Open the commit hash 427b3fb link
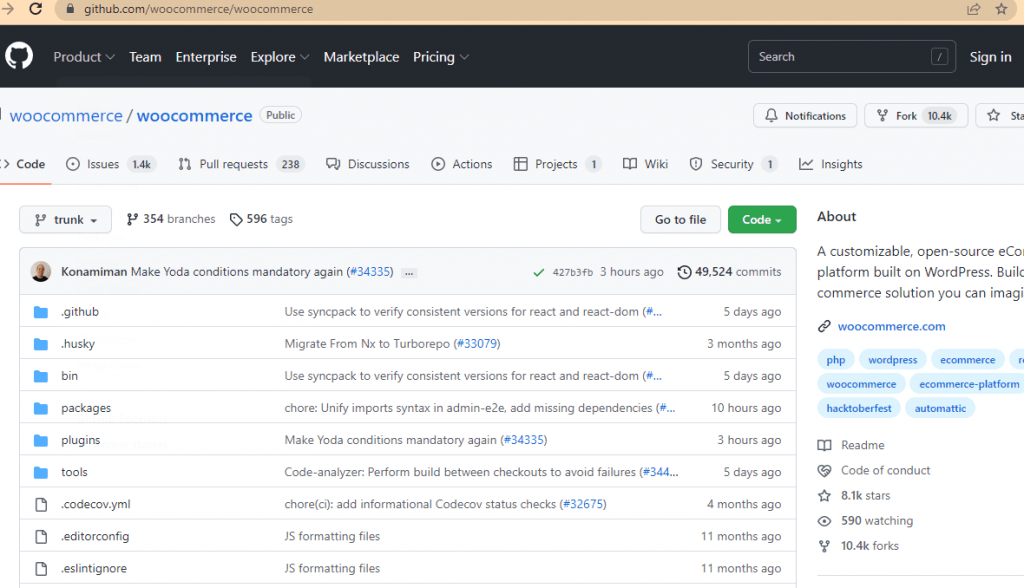 click(573, 272)
